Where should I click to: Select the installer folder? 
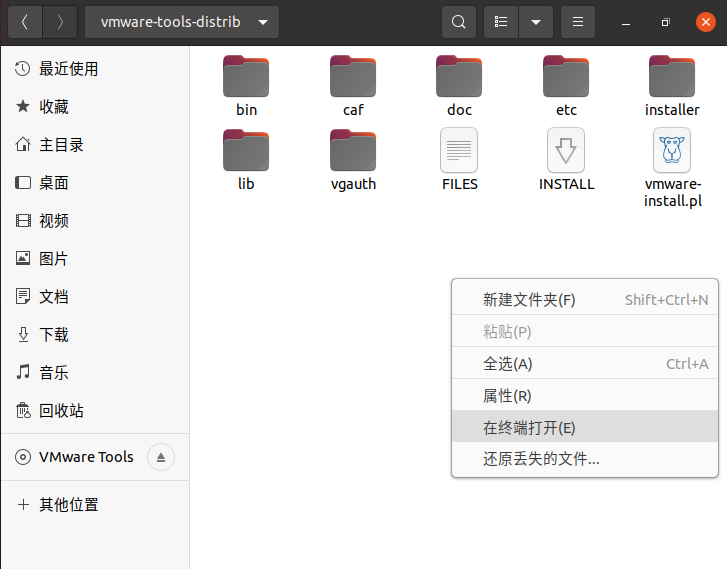[x=672, y=86]
